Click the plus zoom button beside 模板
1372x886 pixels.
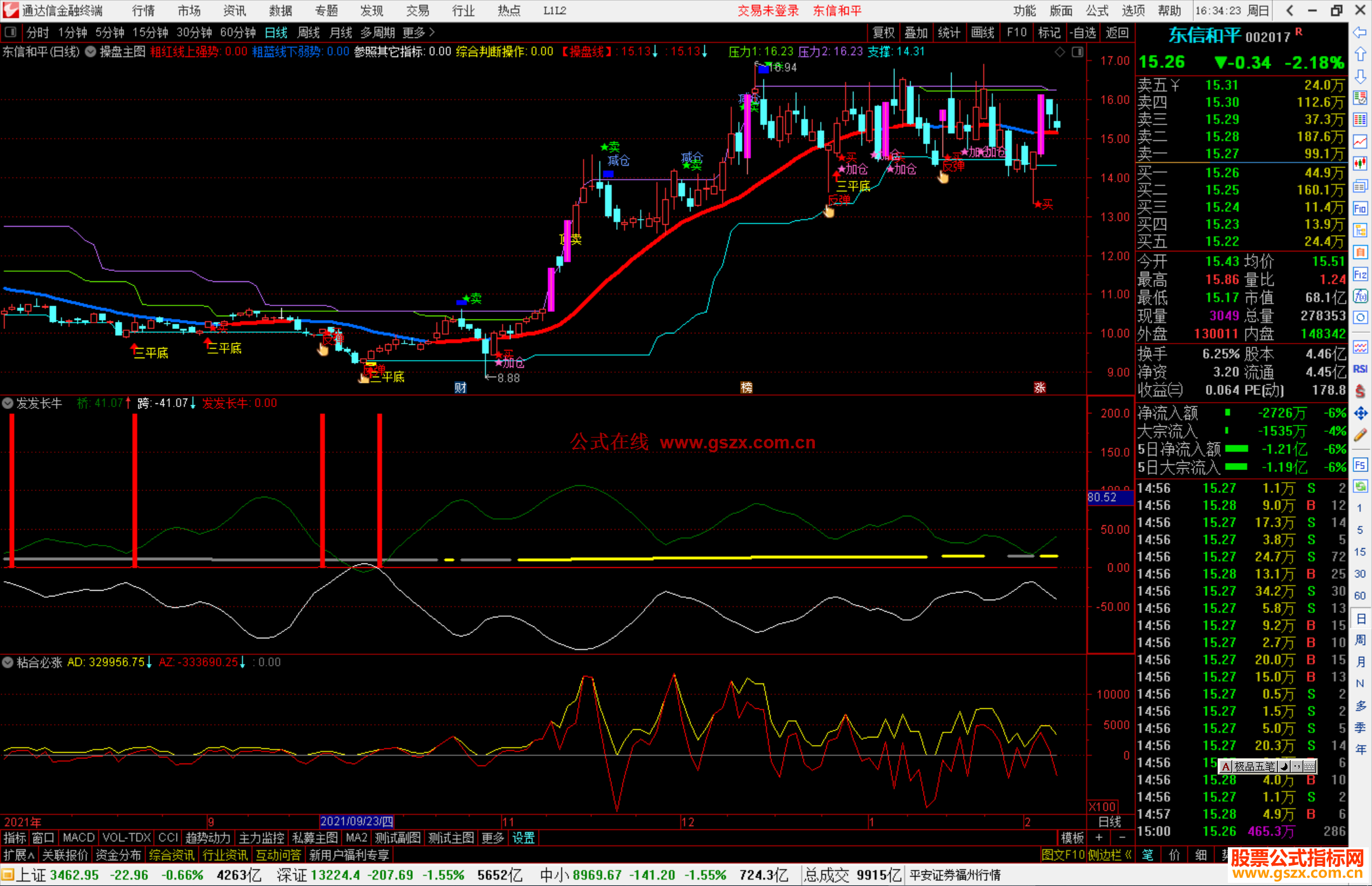pos(1099,838)
